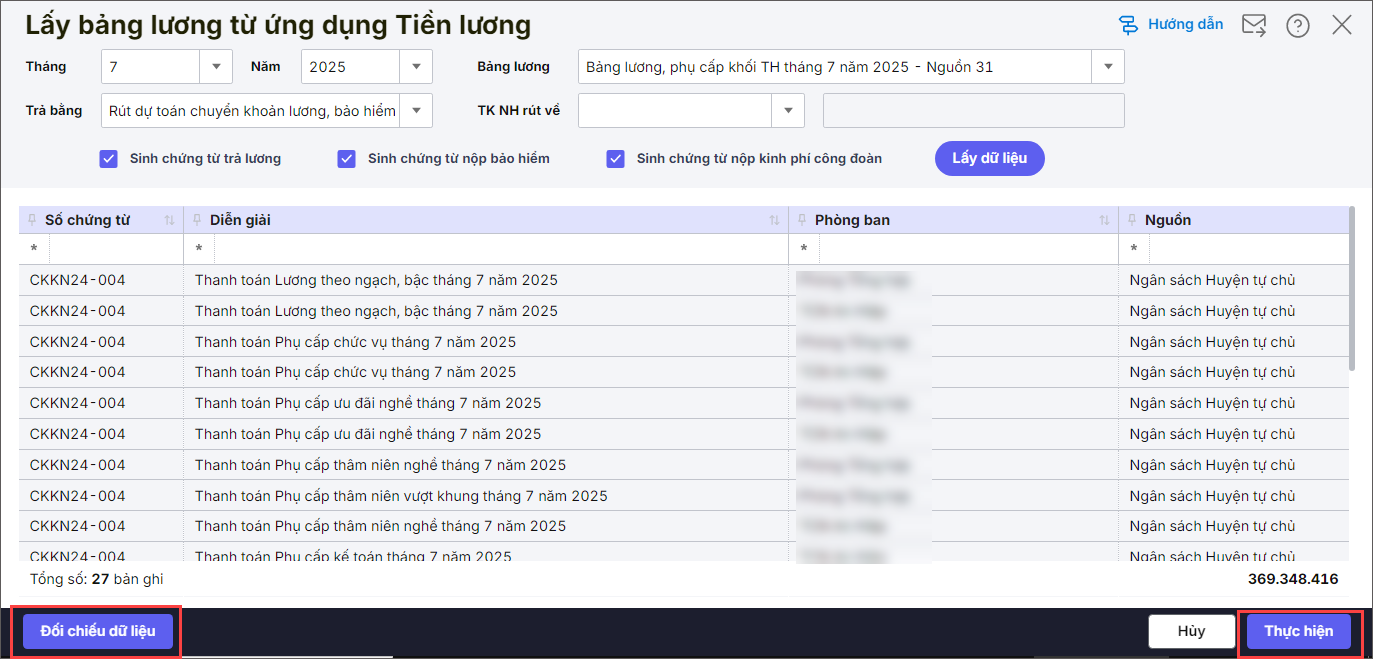This screenshot has height=659, width=1373.
Task: Click the Hủy button
Action: (1191, 631)
